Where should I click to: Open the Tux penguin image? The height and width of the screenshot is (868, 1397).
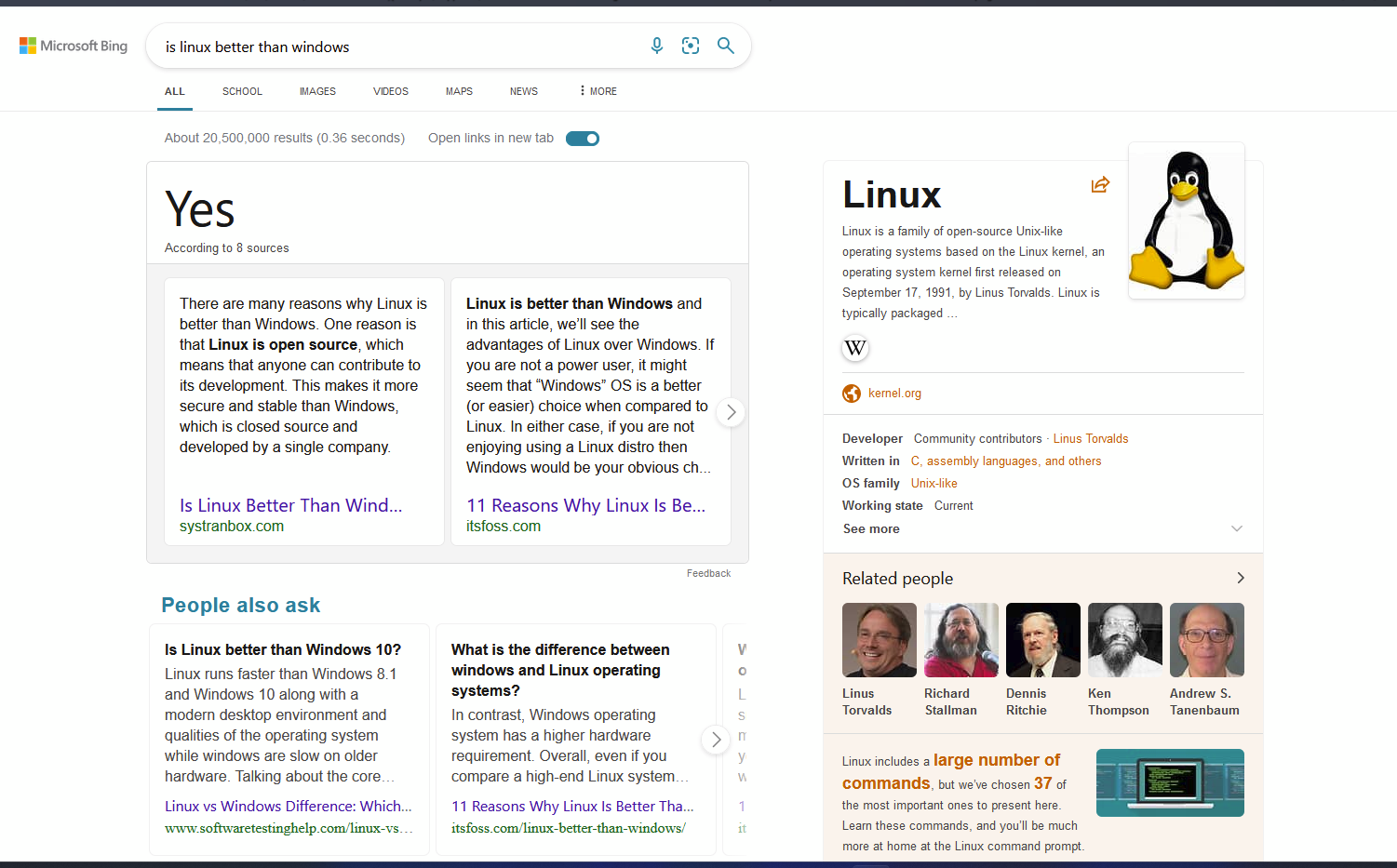coord(1186,220)
